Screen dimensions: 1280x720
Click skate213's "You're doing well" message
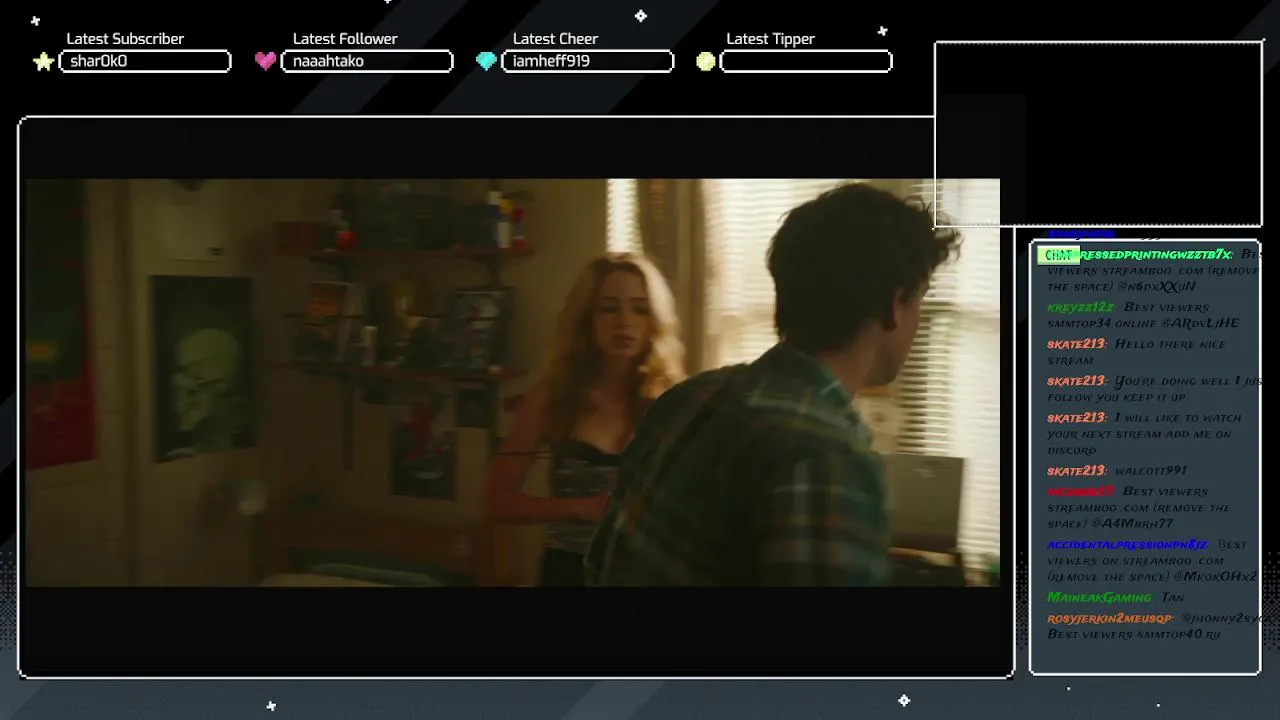[1154, 389]
